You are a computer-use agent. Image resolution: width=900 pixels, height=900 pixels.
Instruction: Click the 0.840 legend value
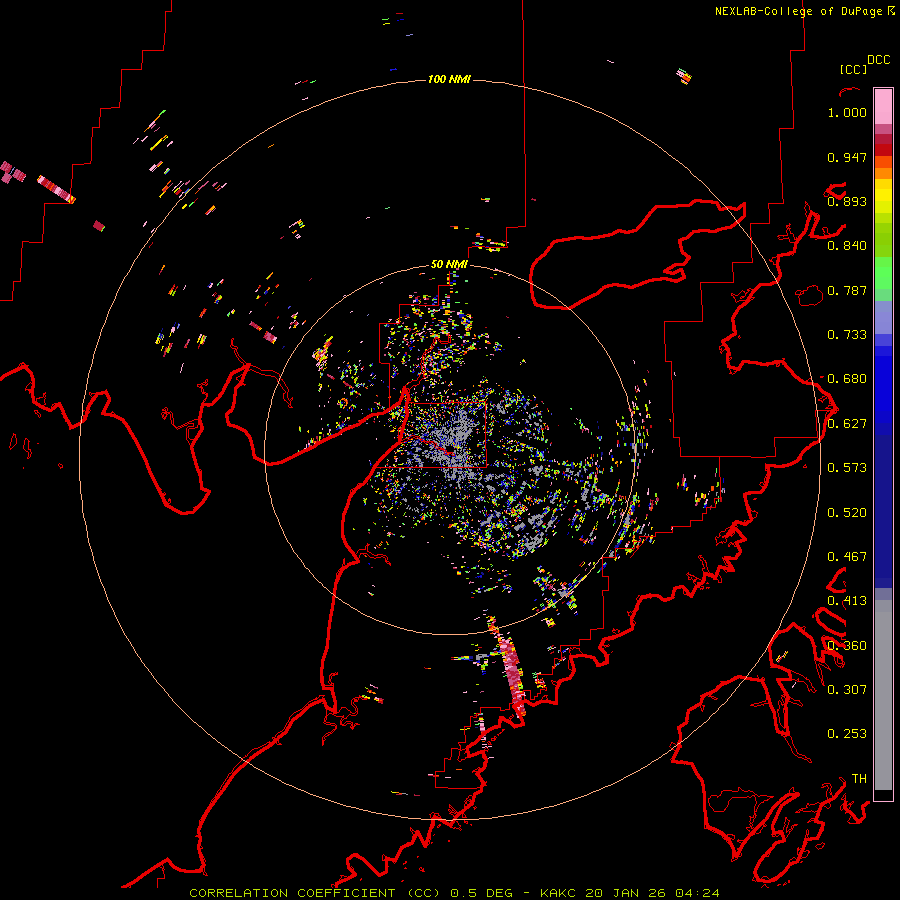[847, 246]
